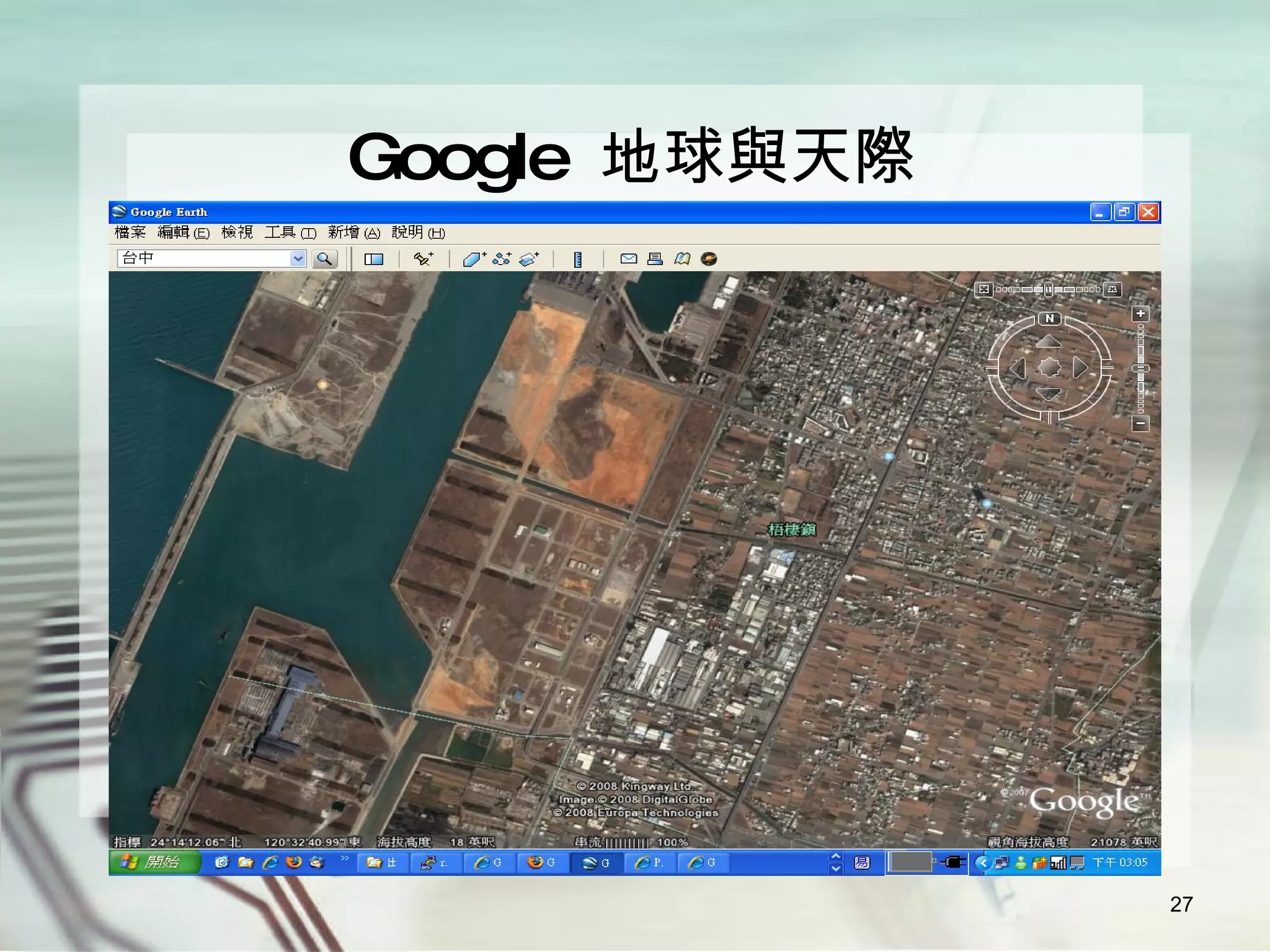Click the 串流 100% streaming progress bar
The height and width of the screenshot is (952, 1270).
tap(632, 842)
